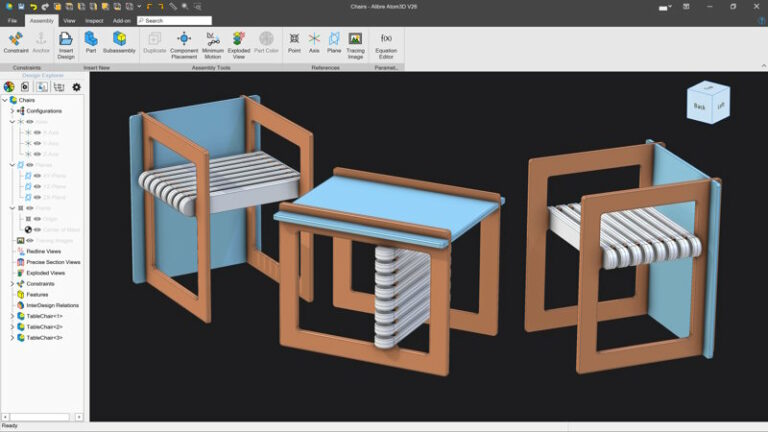Select Exploded Views tree item
The width and height of the screenshot is (768, 432).
point(46,273)
